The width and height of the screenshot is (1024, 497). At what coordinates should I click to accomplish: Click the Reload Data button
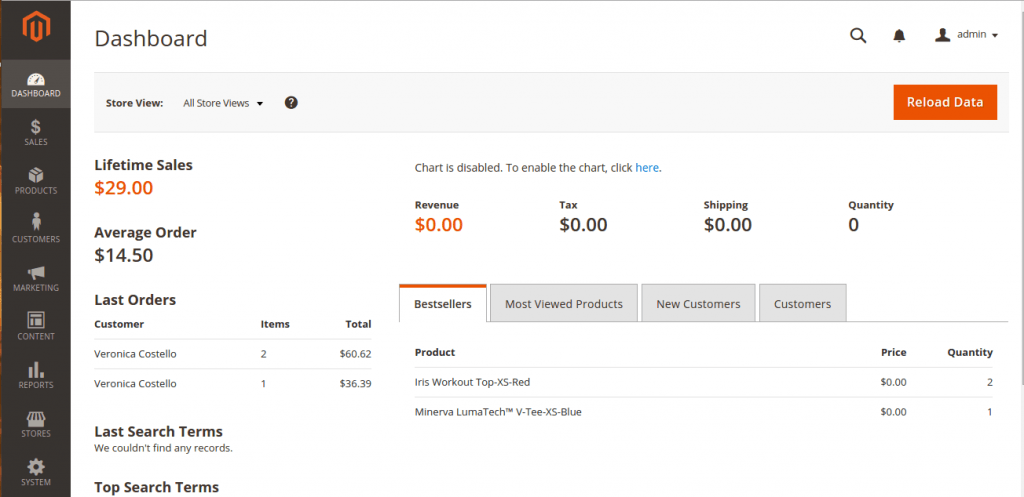click(x=945, y=102)
